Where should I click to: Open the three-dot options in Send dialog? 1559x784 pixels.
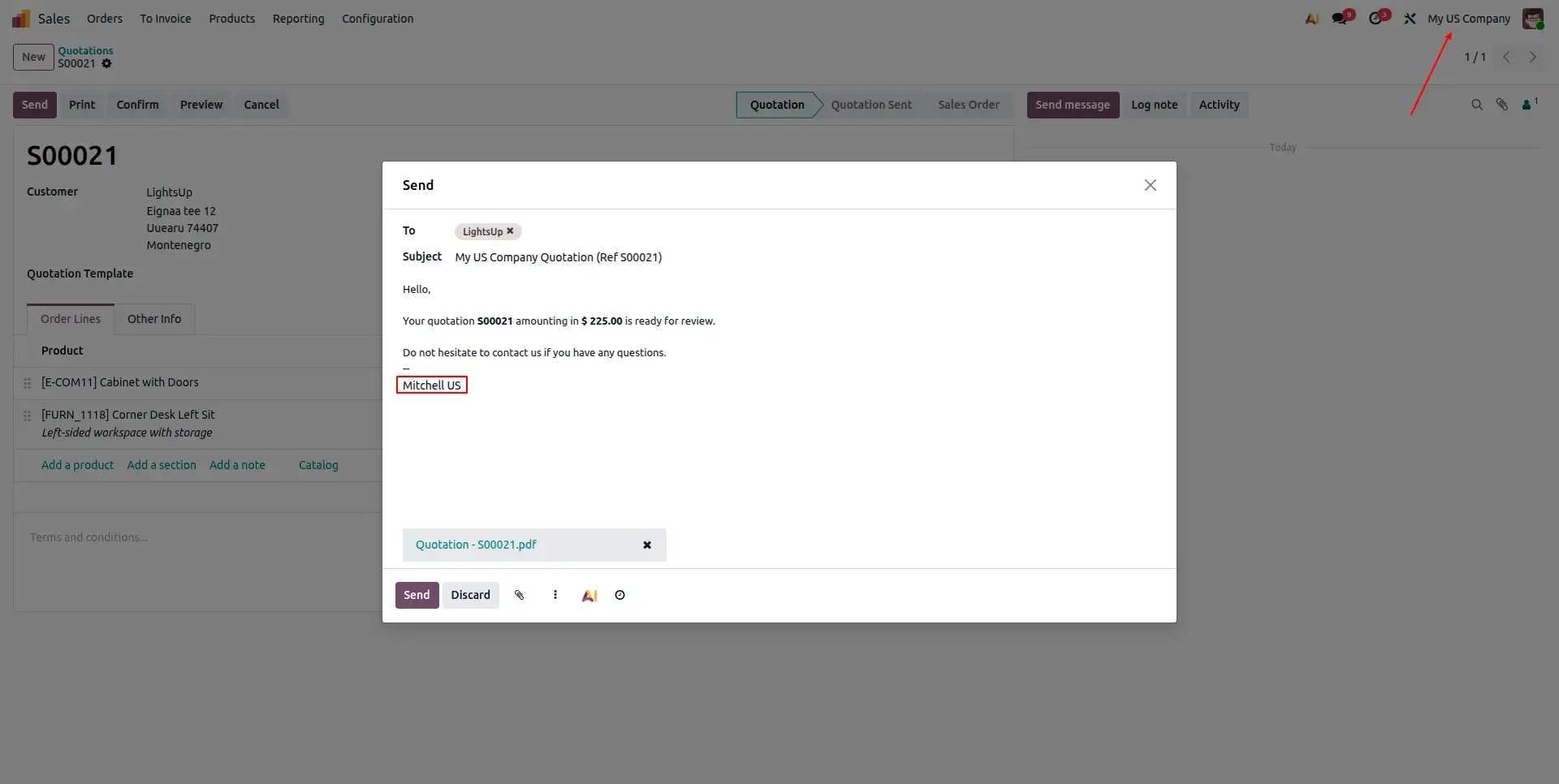[555, 595]
